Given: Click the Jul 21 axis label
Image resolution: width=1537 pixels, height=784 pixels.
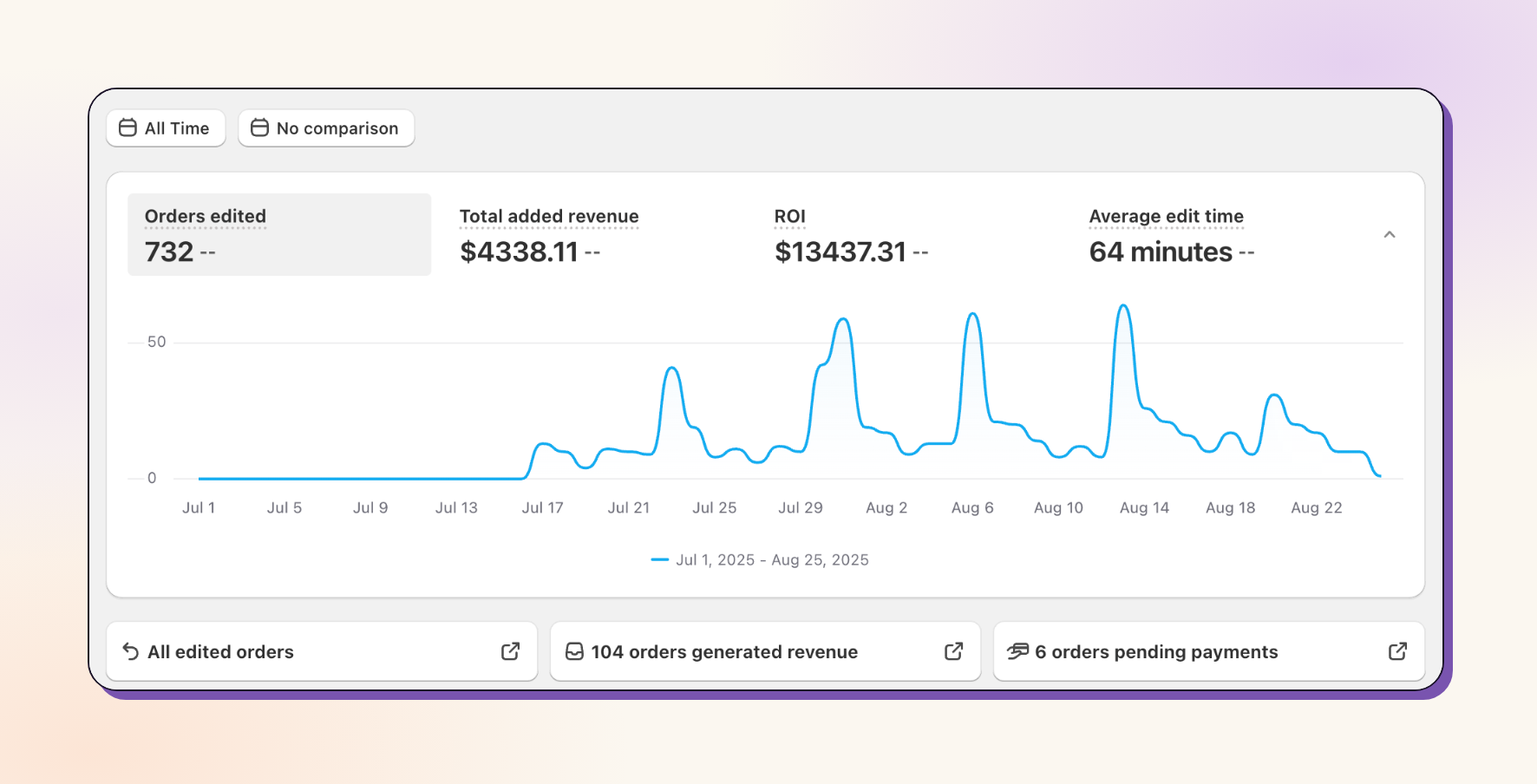Looking at the screenshot, I should click(628, 508).
